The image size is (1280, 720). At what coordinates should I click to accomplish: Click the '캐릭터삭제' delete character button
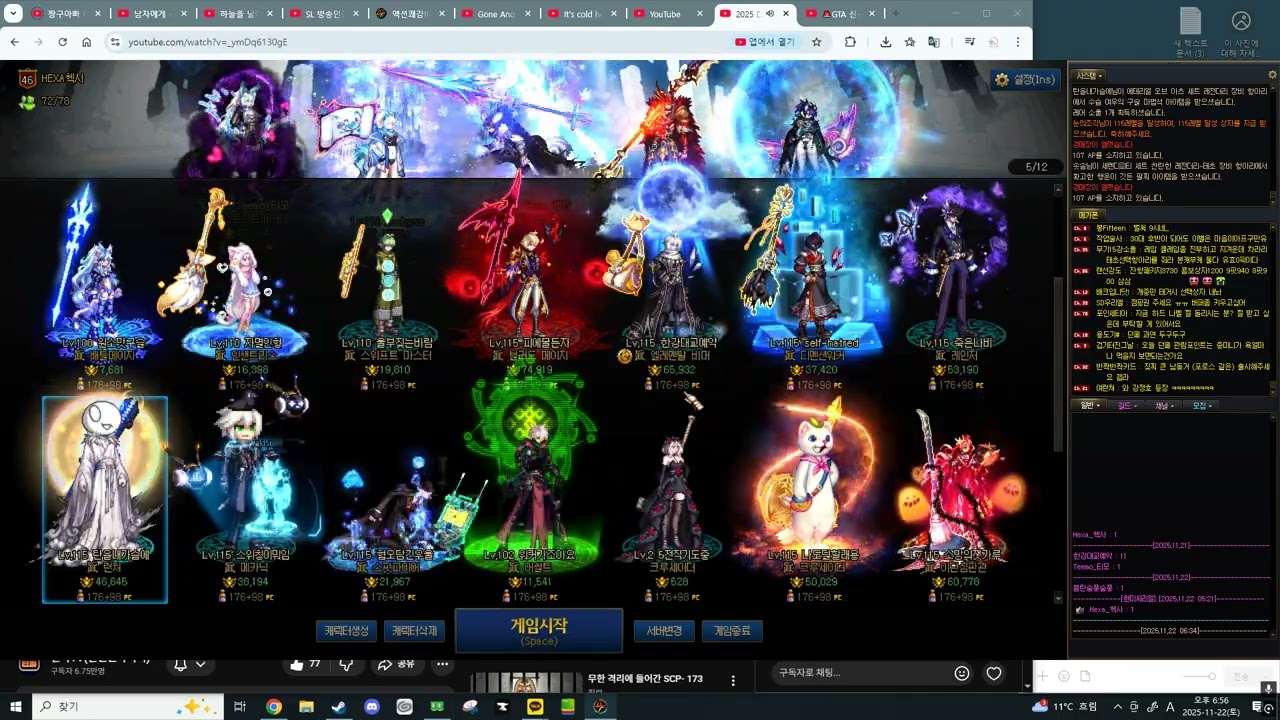click(414, 631)
